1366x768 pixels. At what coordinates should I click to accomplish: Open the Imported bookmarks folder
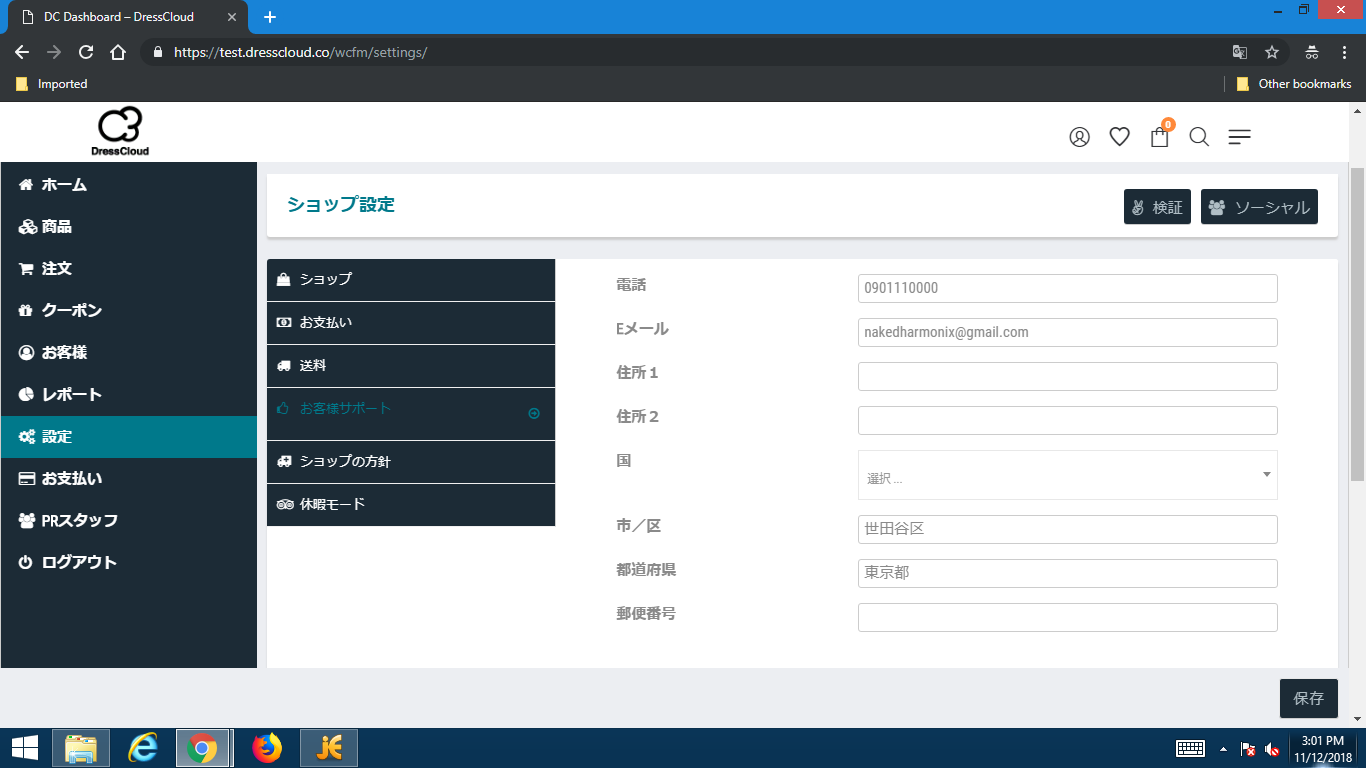point(52,84)
